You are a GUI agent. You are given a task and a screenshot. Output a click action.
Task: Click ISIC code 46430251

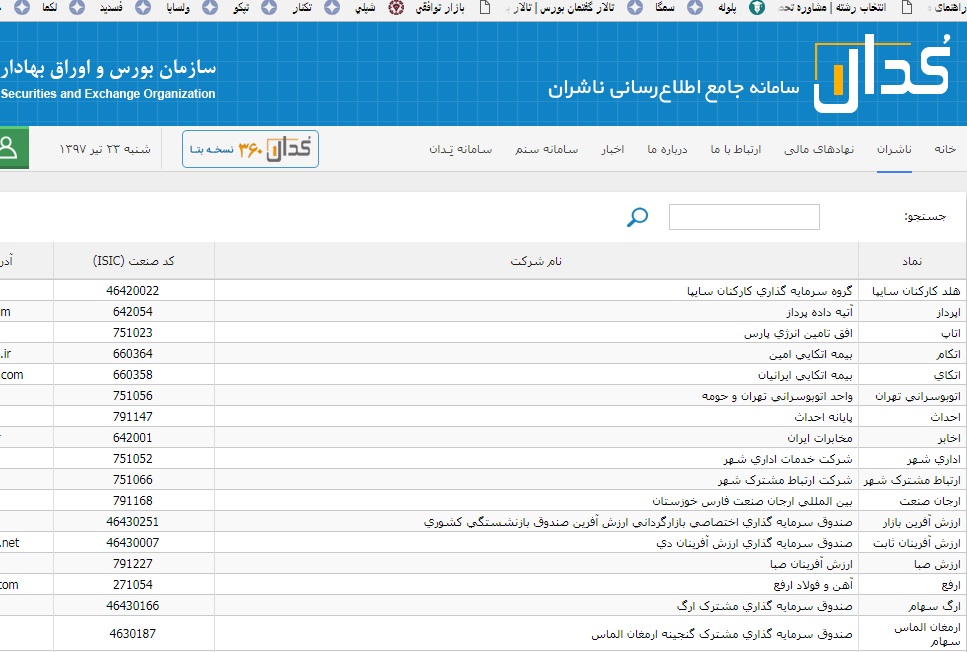click(x=133, y=522)
